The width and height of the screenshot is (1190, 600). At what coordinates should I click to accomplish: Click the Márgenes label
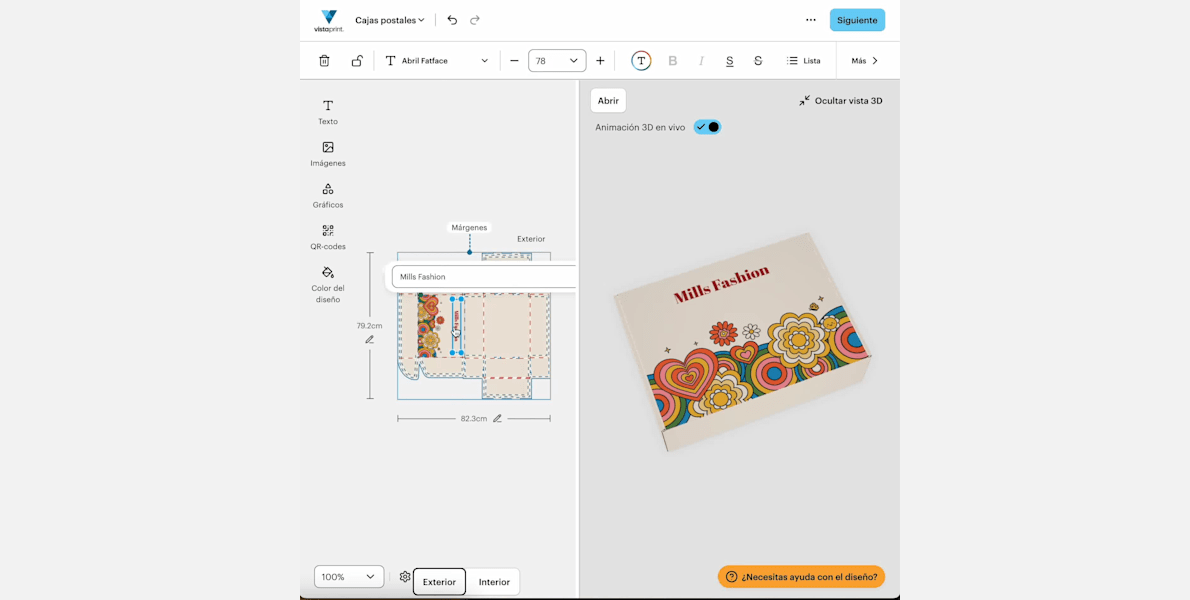coord(469,227)
